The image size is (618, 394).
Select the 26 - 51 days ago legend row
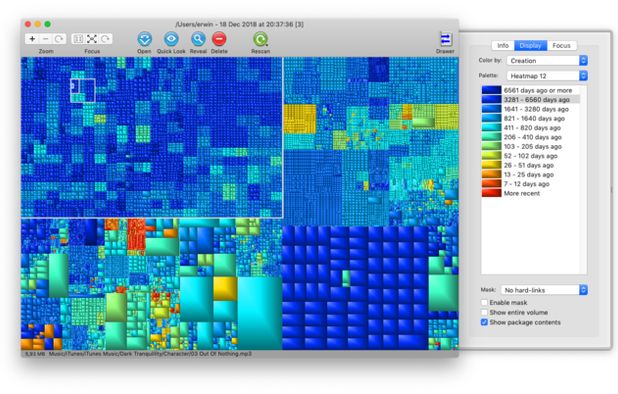pyautogui.click(x=531, y=165)
